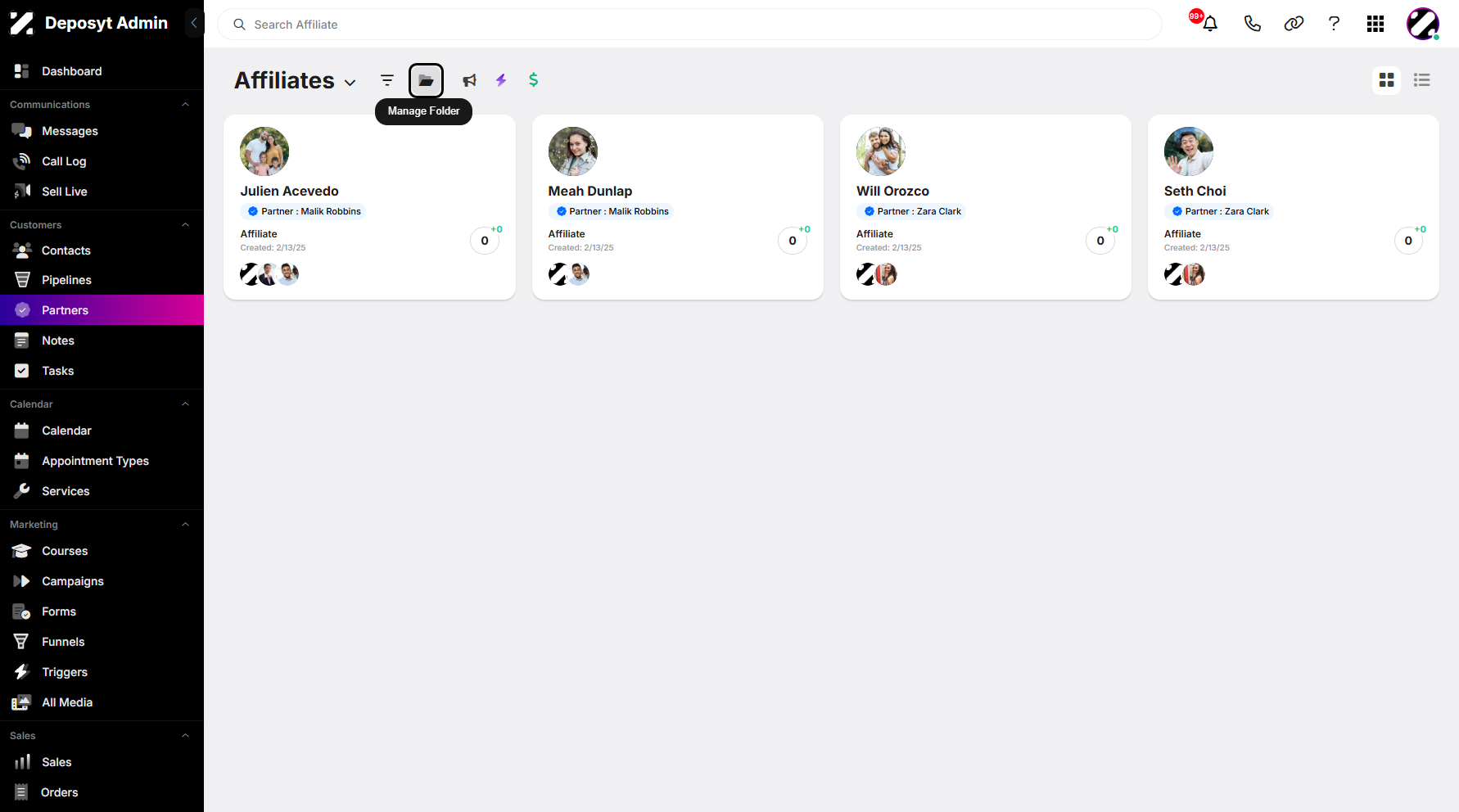Open Call Log
Image resolution: width=1459 pixels, height=812 pixels.
[102, 161]
